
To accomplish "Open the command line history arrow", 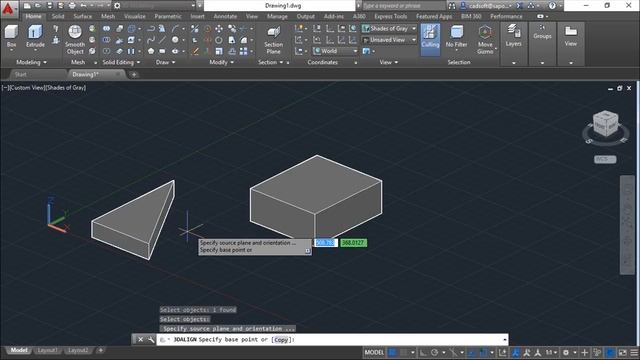I will pyautogui.click(x=504, y=340).
